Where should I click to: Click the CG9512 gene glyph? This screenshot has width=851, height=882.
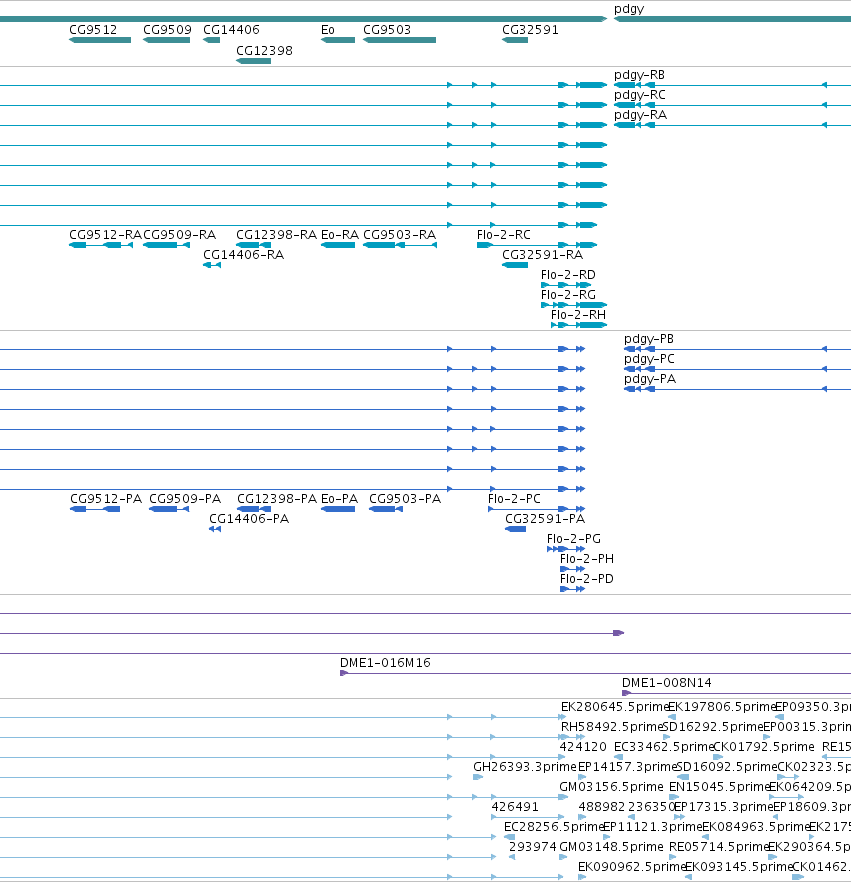[x=100, y=40]
